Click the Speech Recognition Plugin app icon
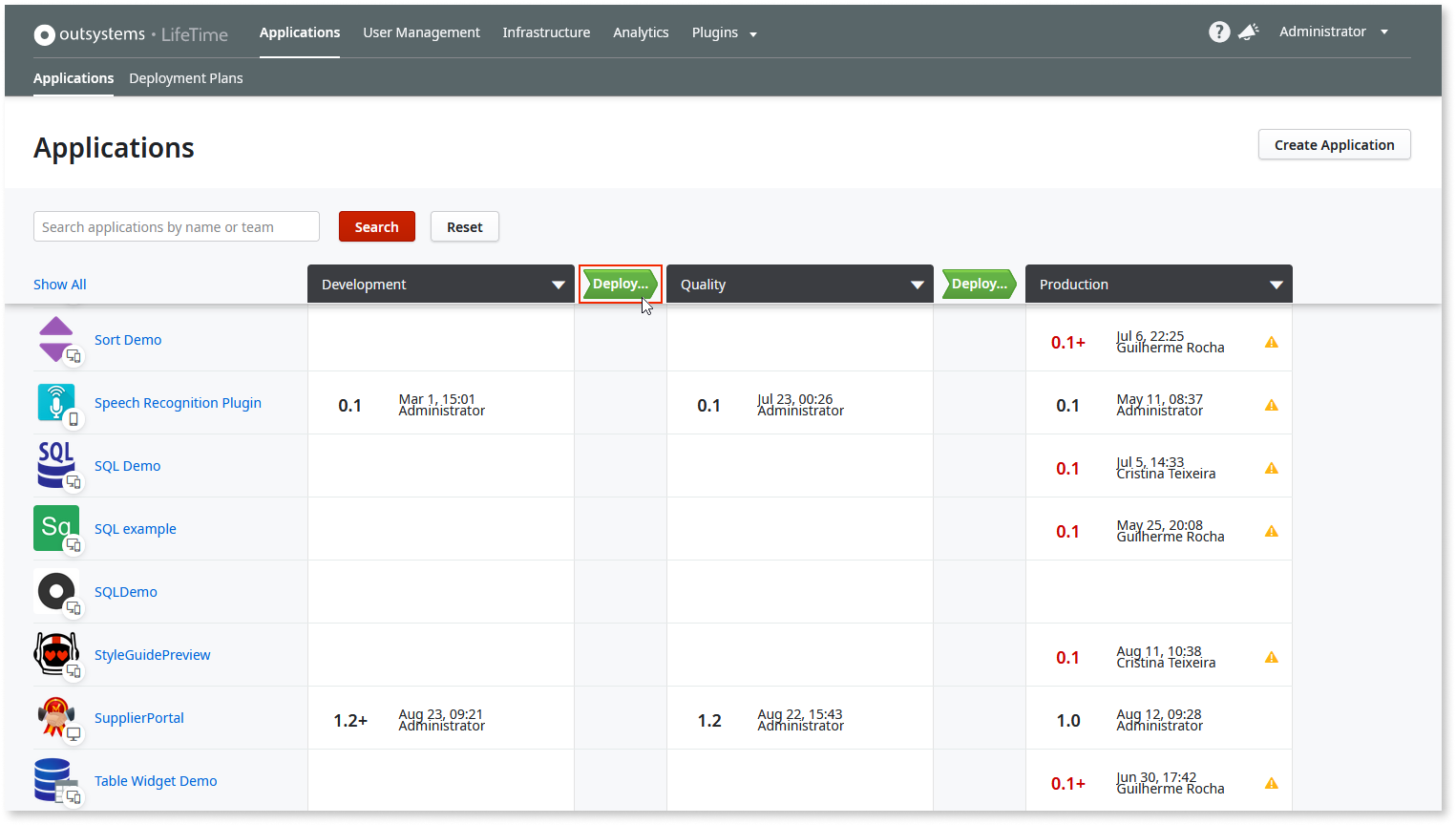This screenshot has height=825, width=1456. [56, 402]
